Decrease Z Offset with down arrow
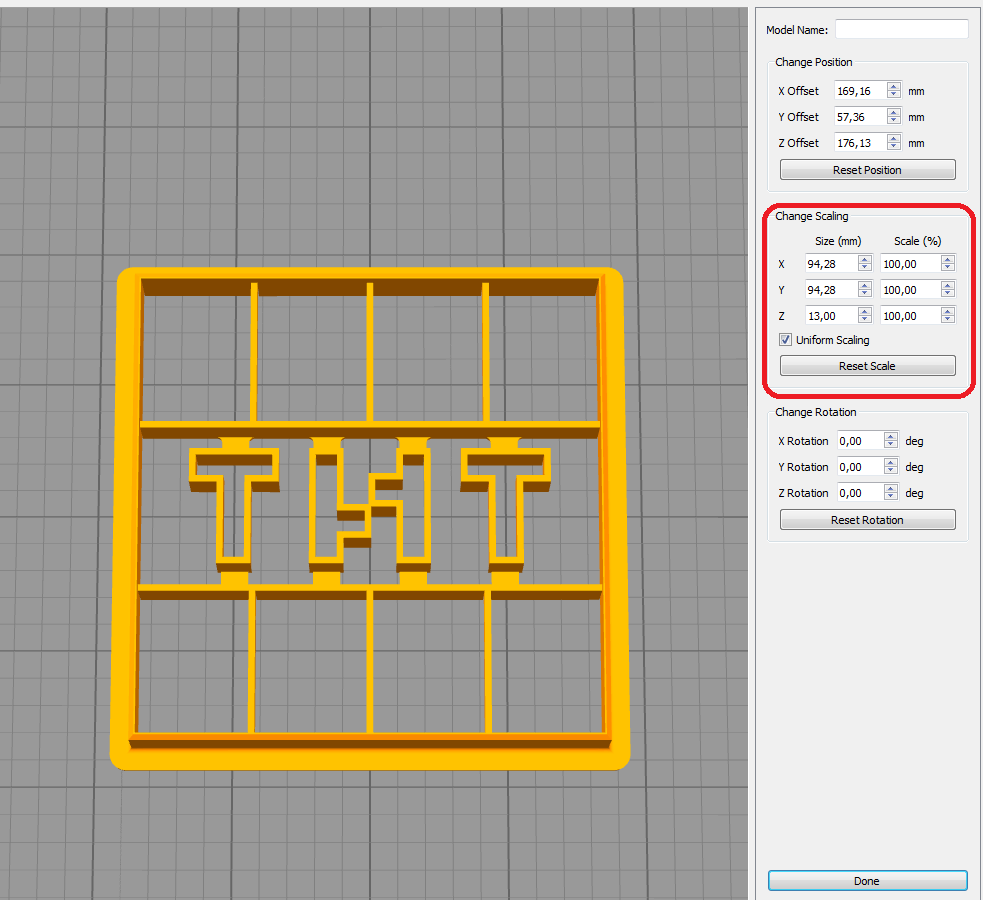983x900 pixels. (894, 147)
